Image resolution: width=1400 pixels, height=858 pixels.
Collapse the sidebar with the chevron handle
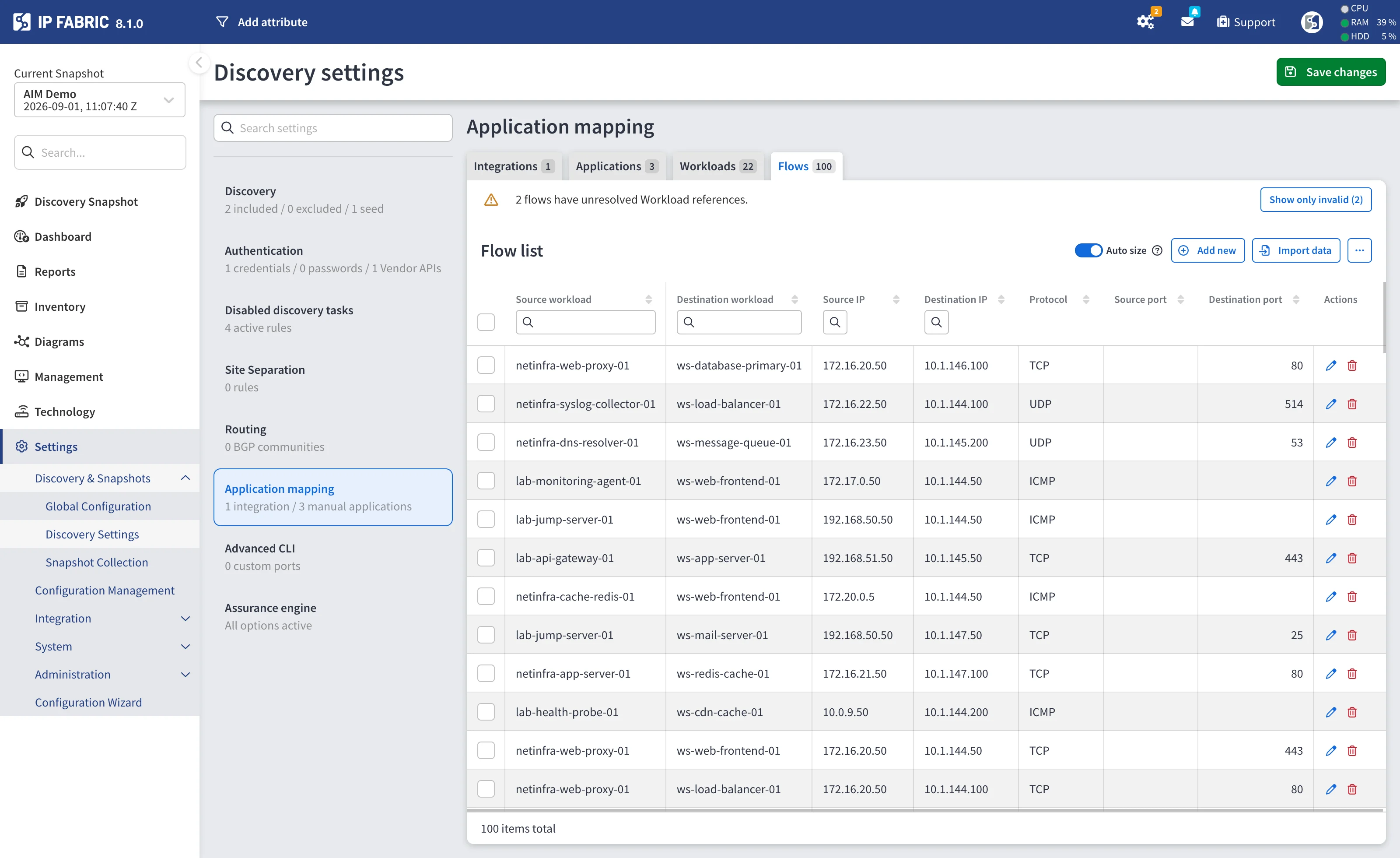[x=199, y=63]
